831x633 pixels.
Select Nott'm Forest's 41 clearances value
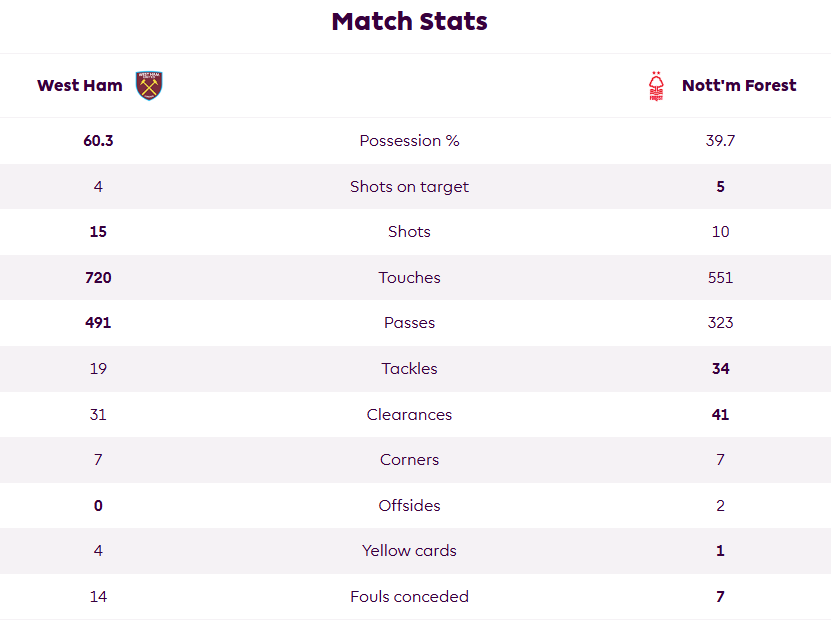coord(720,415)
